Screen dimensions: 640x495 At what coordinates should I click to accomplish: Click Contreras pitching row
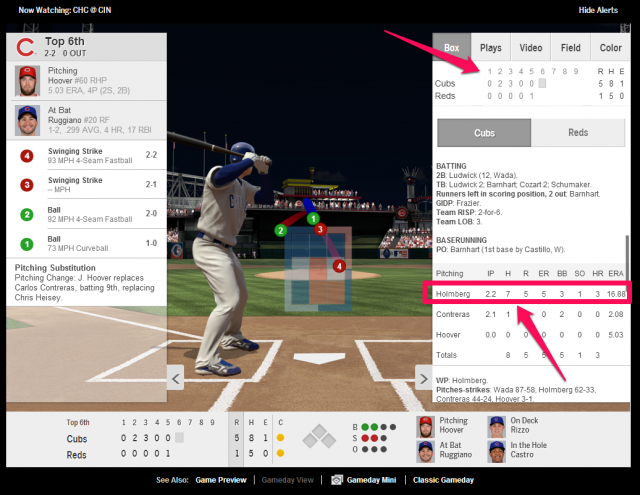tap(529, 314)
